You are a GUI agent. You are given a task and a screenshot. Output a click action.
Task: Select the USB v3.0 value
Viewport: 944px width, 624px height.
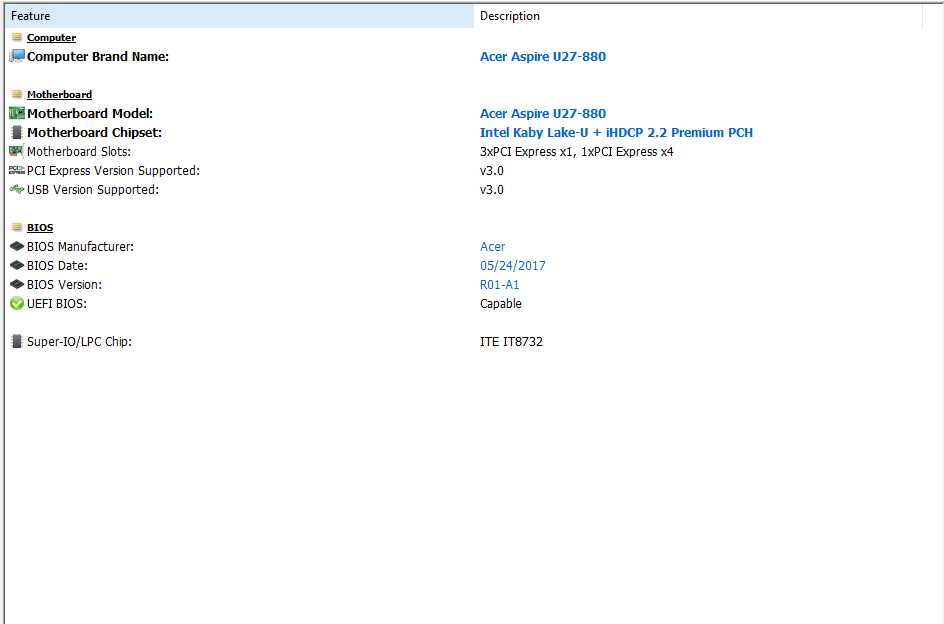click(x=492, y=190)
